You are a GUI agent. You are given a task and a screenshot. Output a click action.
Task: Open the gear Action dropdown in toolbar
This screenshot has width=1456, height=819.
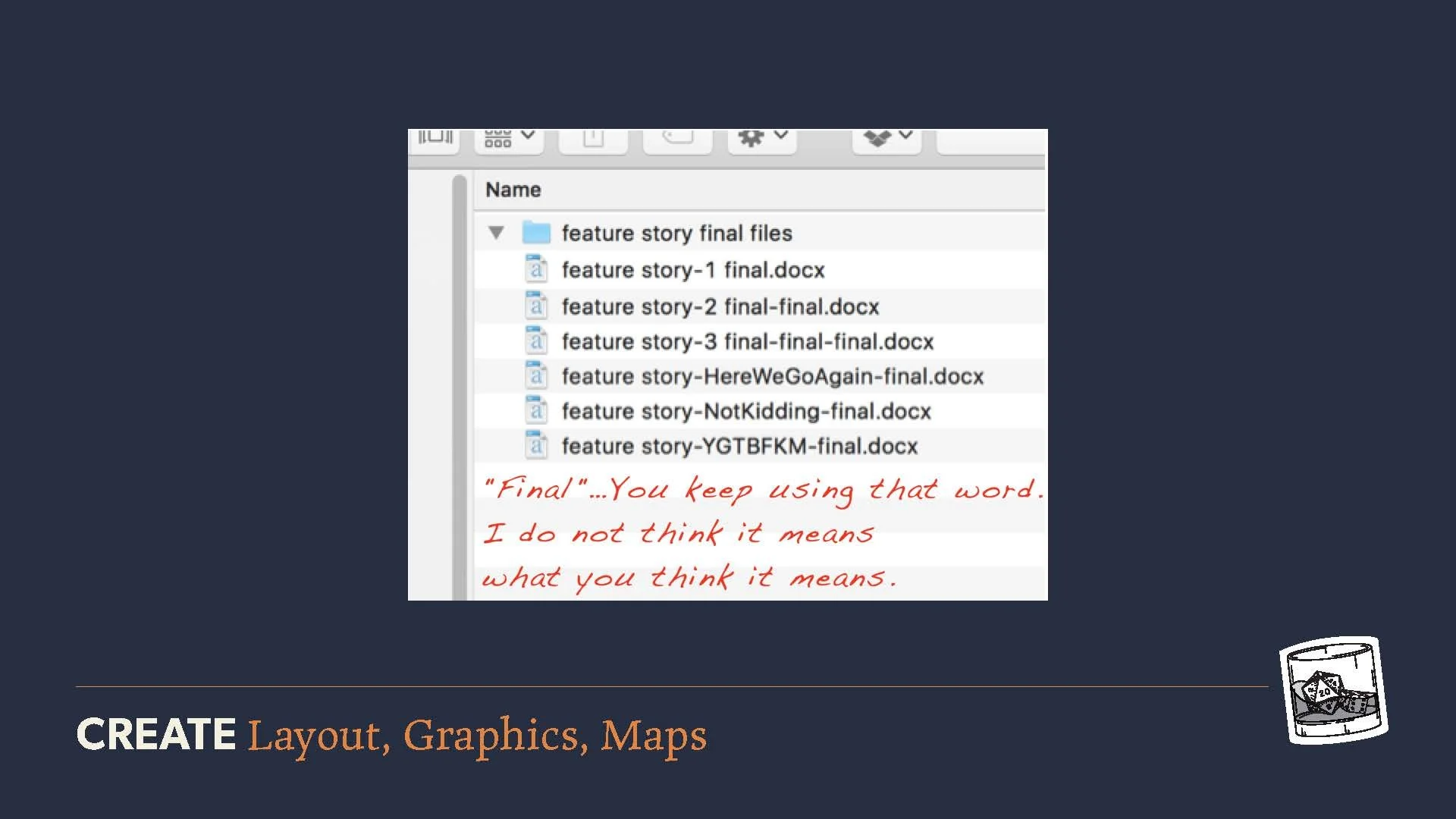[x=762, y=140]
